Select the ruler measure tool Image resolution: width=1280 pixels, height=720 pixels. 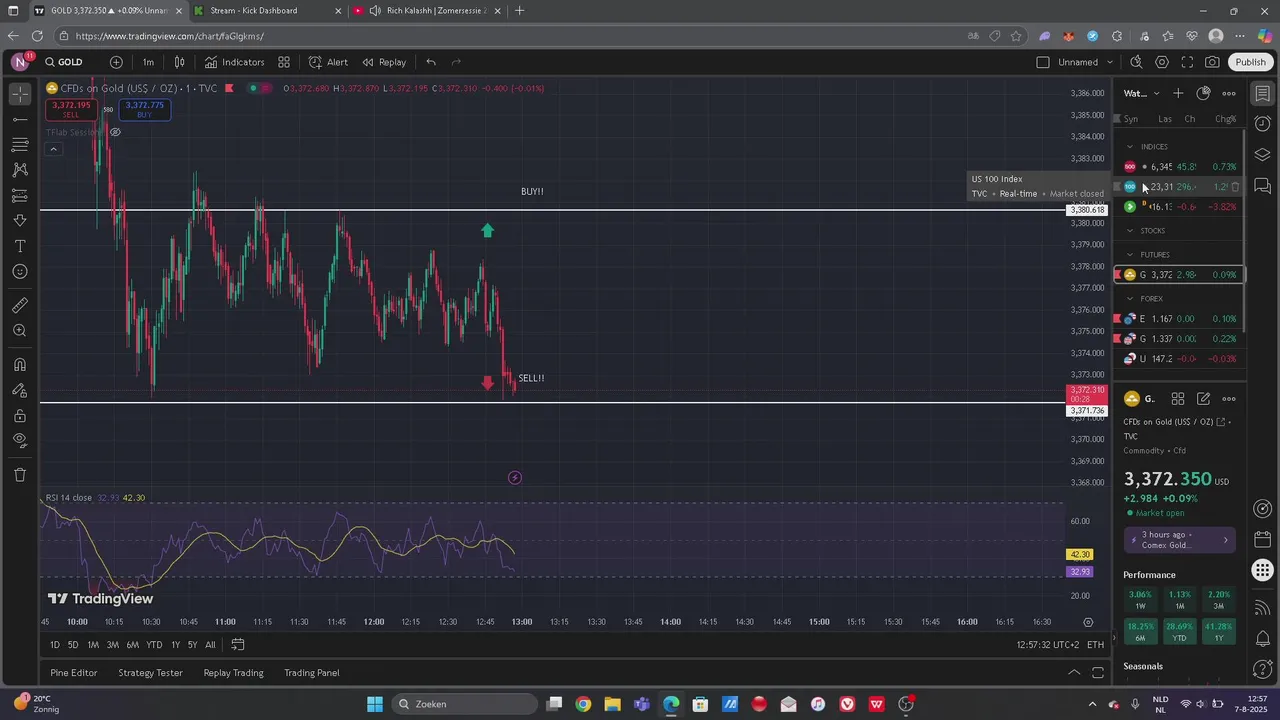pos(20,305)
